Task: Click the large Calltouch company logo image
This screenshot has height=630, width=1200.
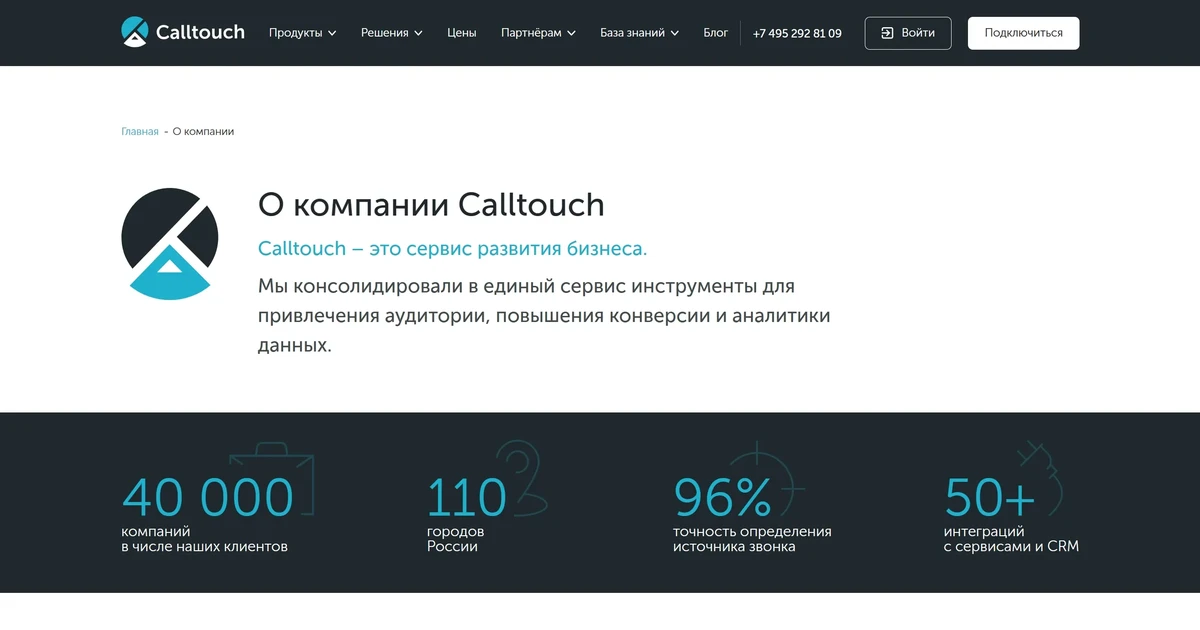Action: 170,243
